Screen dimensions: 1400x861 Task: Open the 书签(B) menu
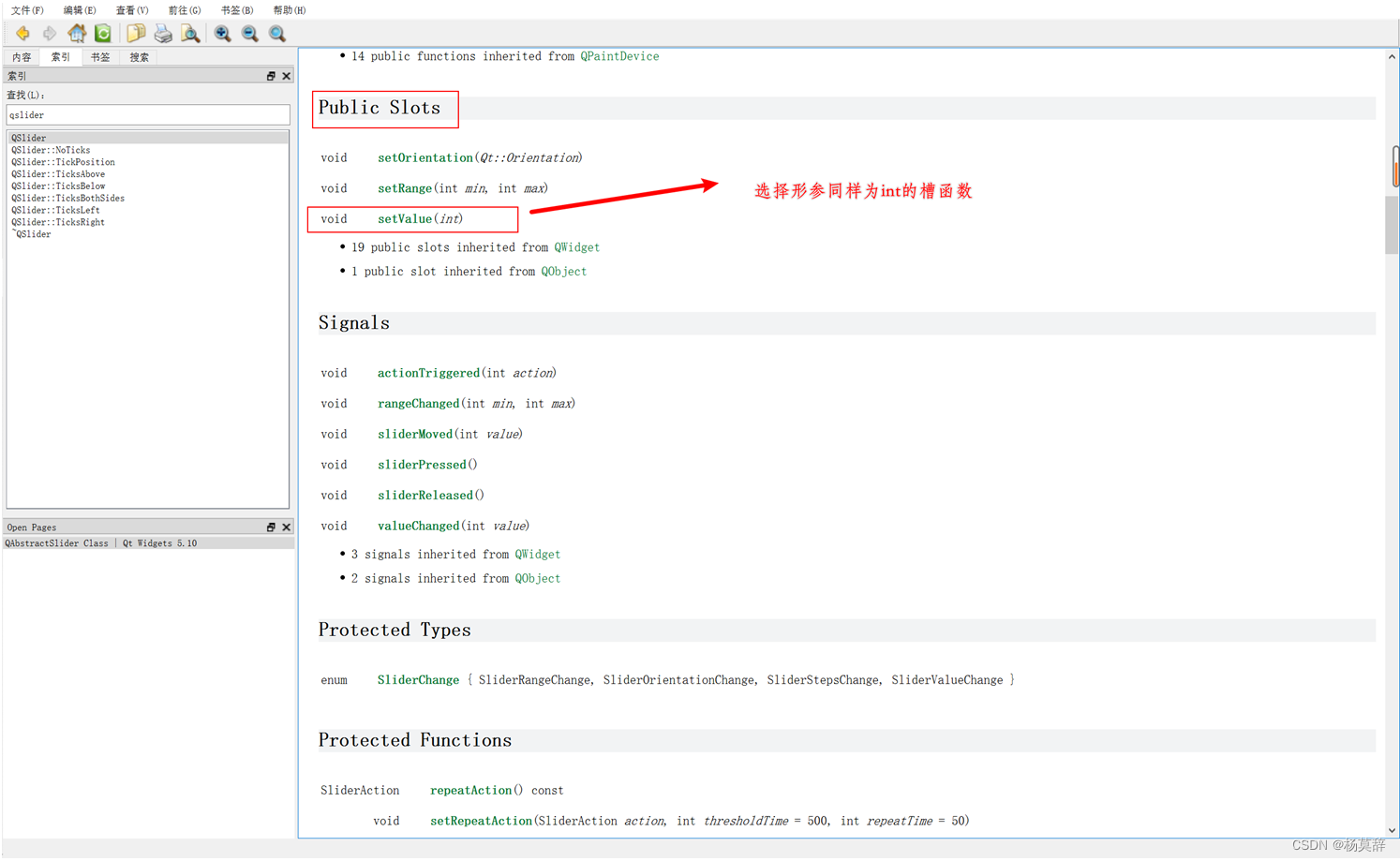click(237, 10)
